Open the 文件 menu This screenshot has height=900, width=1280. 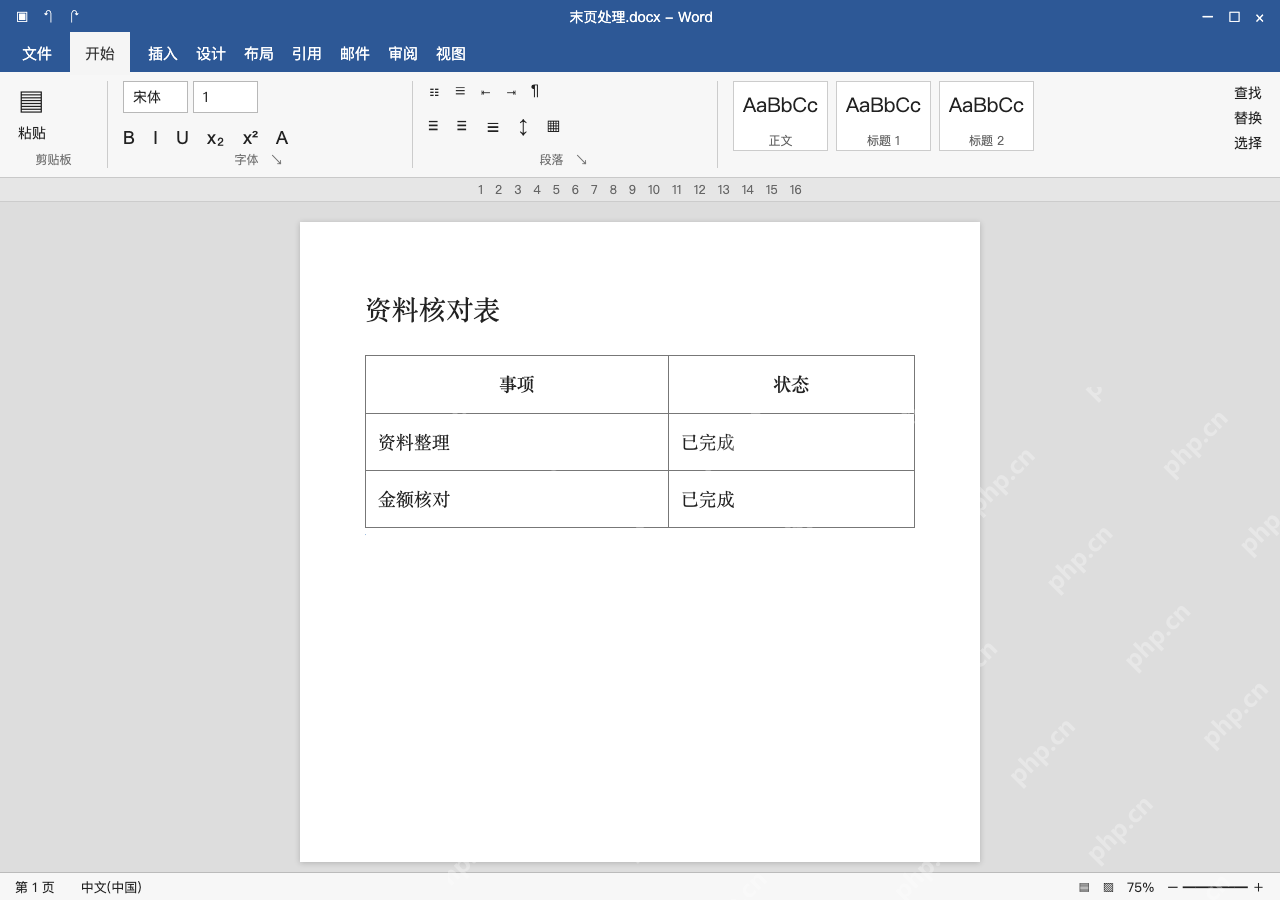coord(37,53)
